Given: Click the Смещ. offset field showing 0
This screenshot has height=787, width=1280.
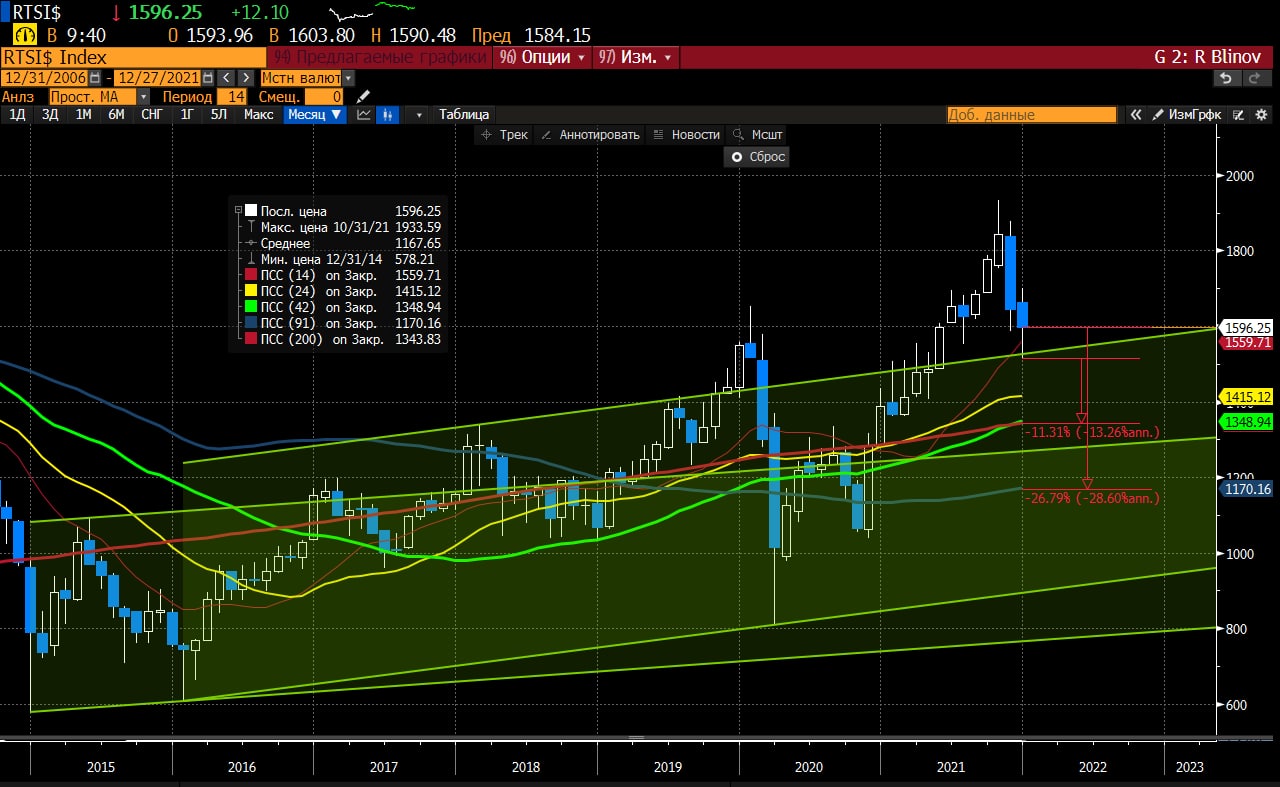Looking at the screenshot, I should pos(325,96).
